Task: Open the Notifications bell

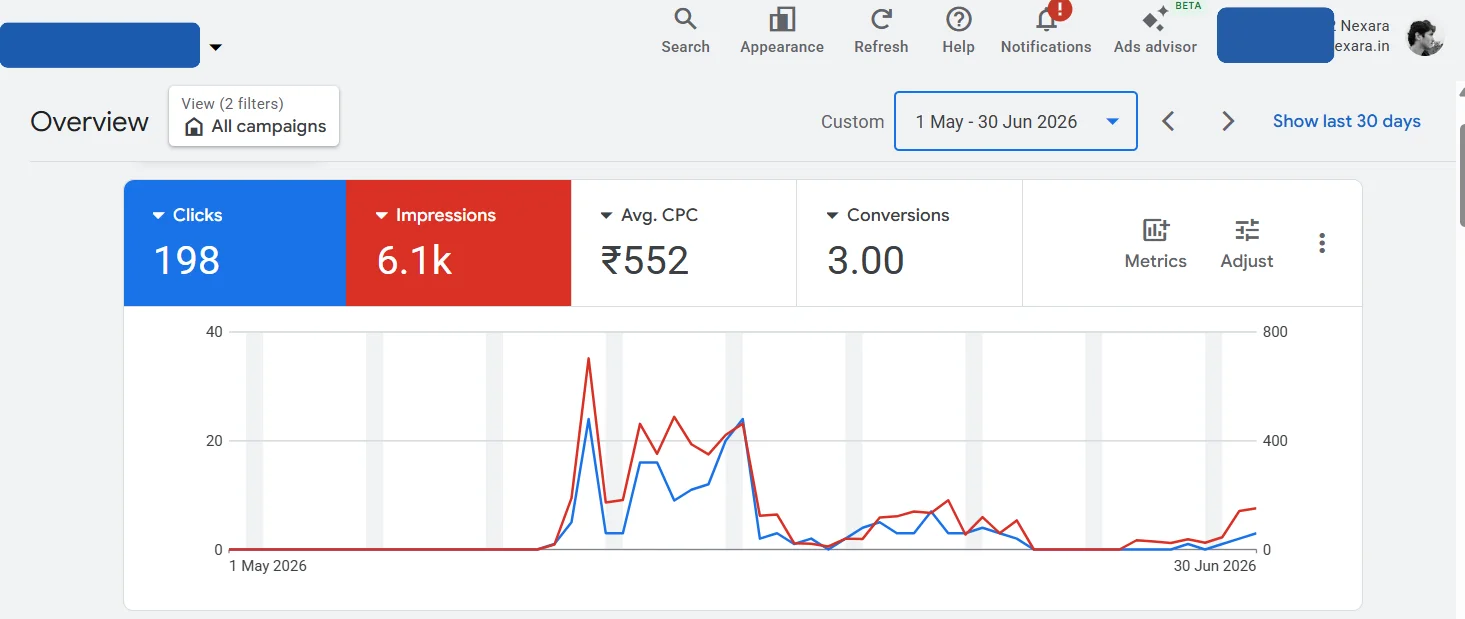Action: 1046,31
